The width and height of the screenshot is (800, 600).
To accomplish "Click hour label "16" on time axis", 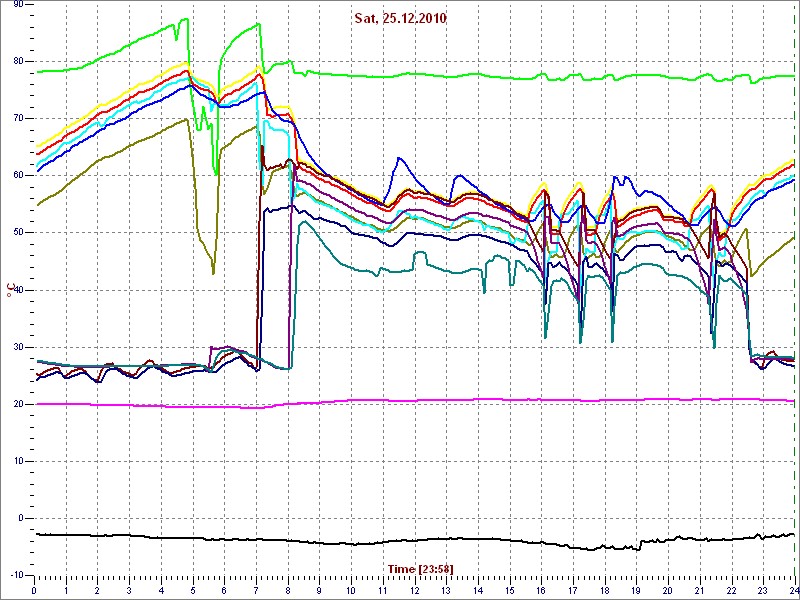I will pyautogui.click(x=541, y=590).
